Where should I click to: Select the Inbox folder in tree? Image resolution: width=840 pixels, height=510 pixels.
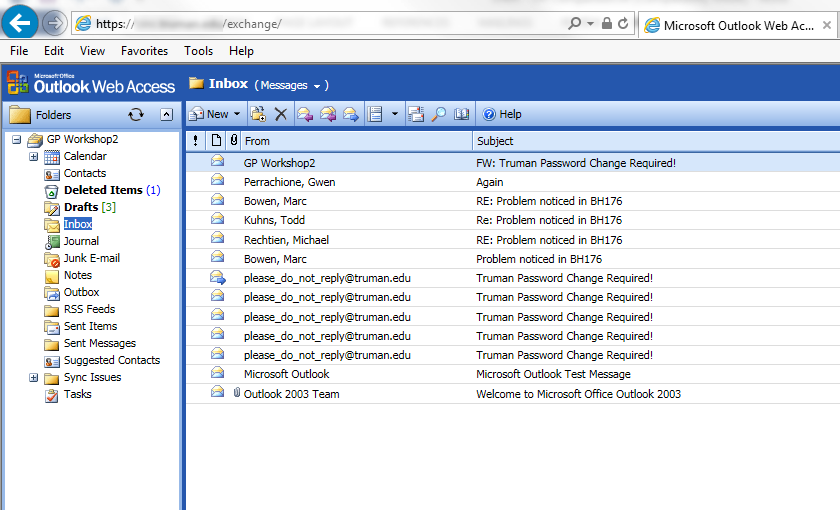point(78,224)
